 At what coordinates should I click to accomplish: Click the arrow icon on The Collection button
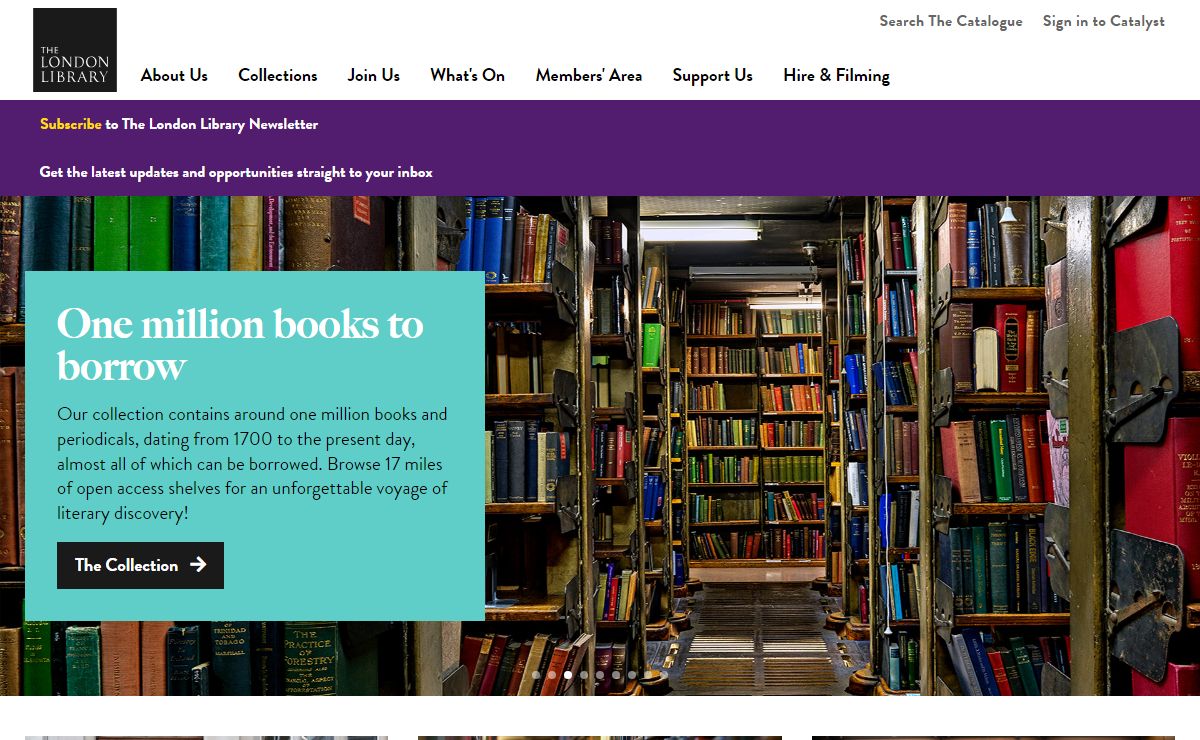tap(198, 565)
